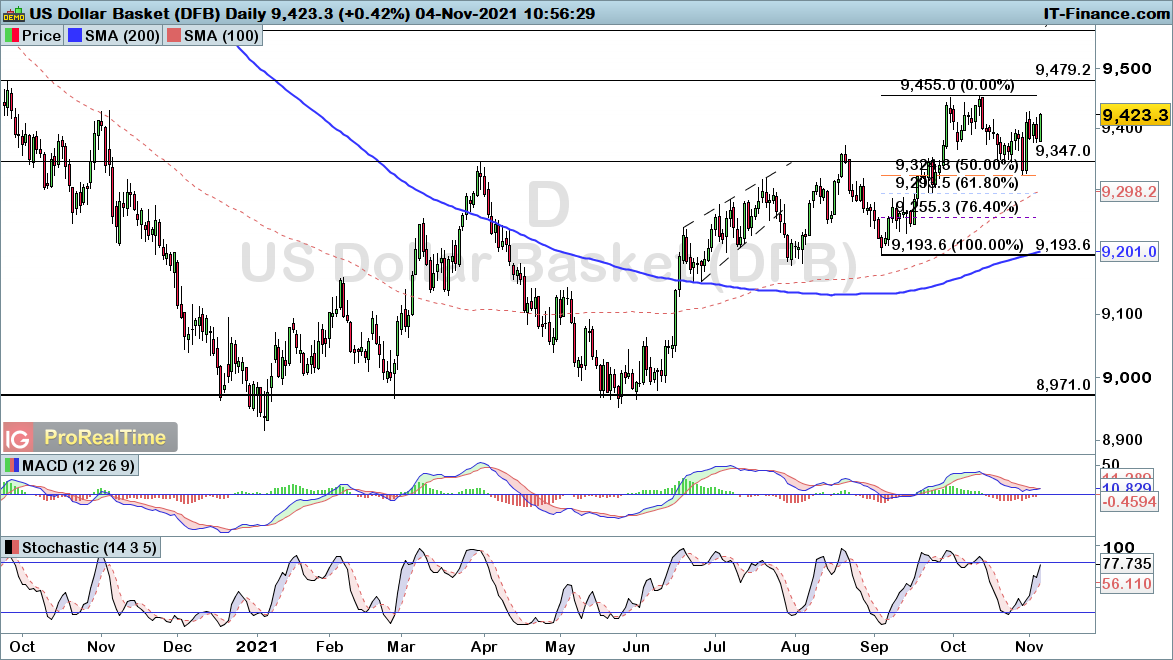Screen dimensions: 1173x660
Task: Click the Stochastic black-red legend swatch
Action: pos(11,548)
